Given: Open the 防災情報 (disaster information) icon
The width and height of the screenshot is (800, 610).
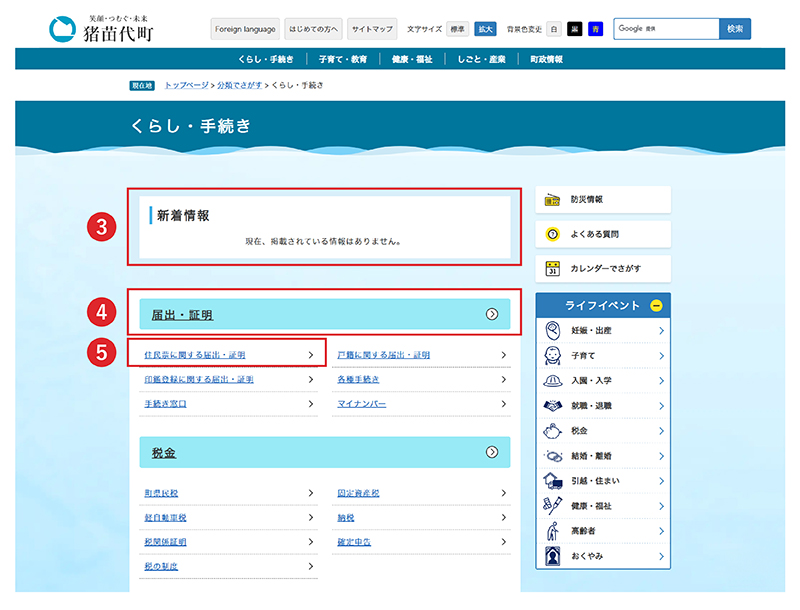Looking at the screenshot, I should [x=551, y=200].
